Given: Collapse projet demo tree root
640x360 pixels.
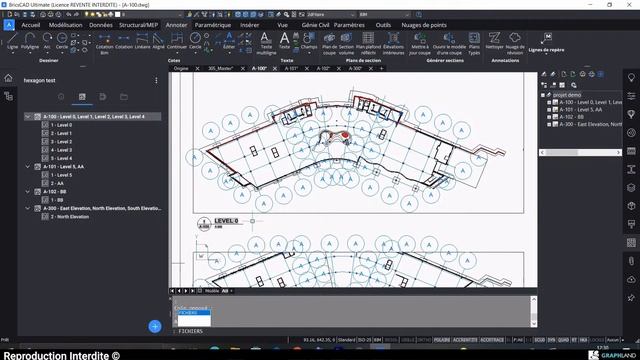Looking at the screenshot, I should coord(543,95).
